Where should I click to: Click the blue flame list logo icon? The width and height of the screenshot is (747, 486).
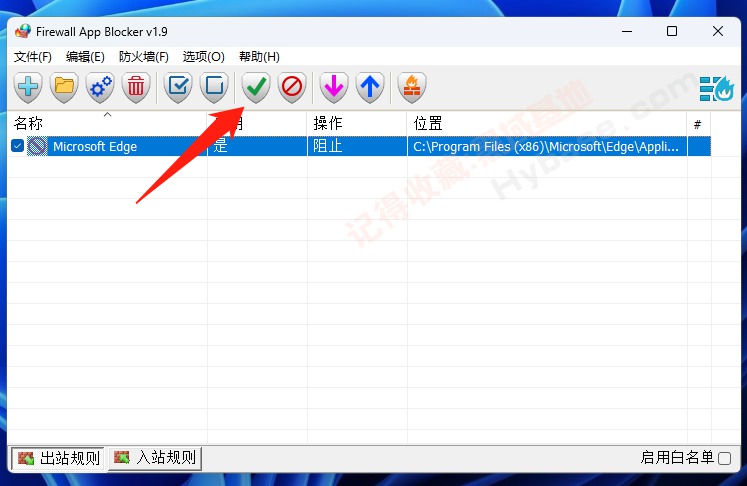(717, 89)
